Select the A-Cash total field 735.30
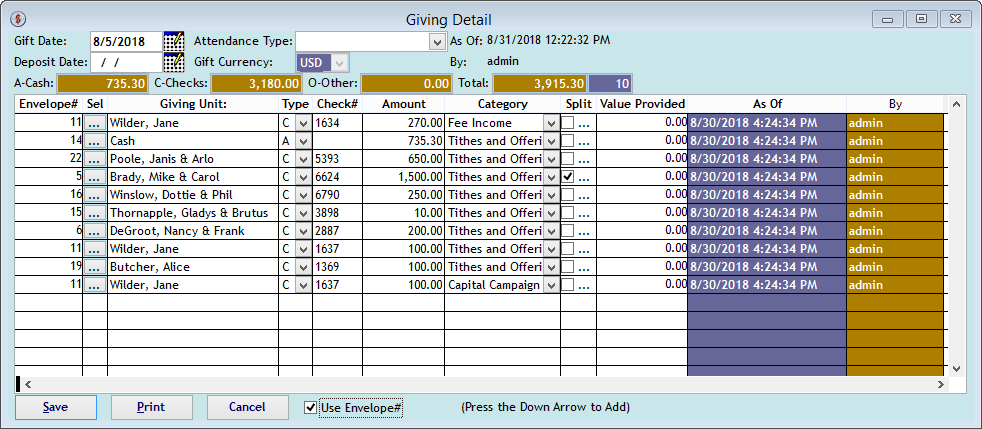Screen dimensions: 982x429 (103, 83)
